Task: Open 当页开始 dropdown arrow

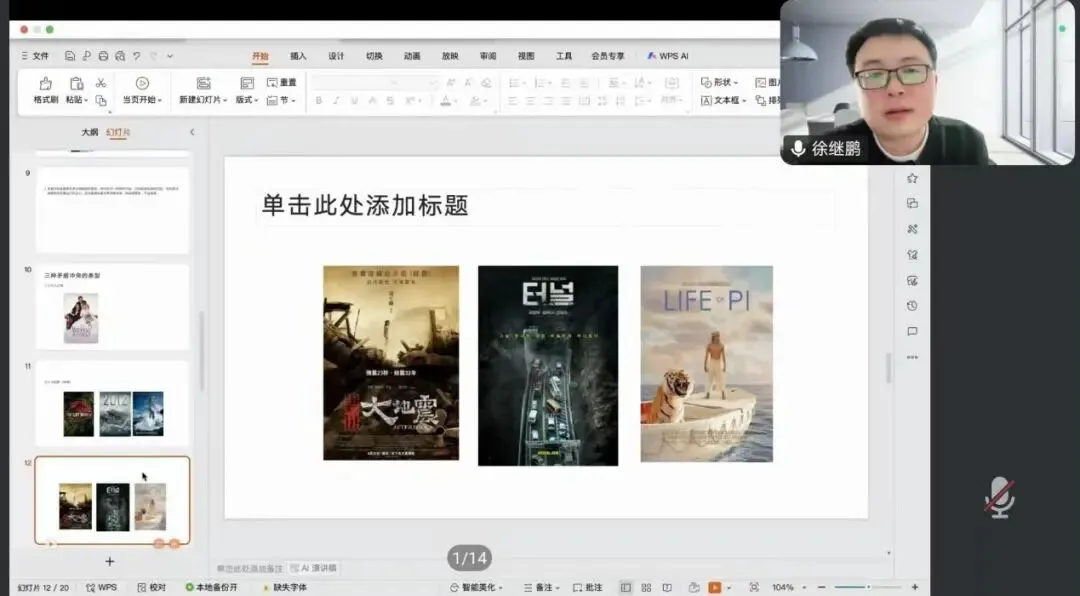Action: [x=160, y=101]
